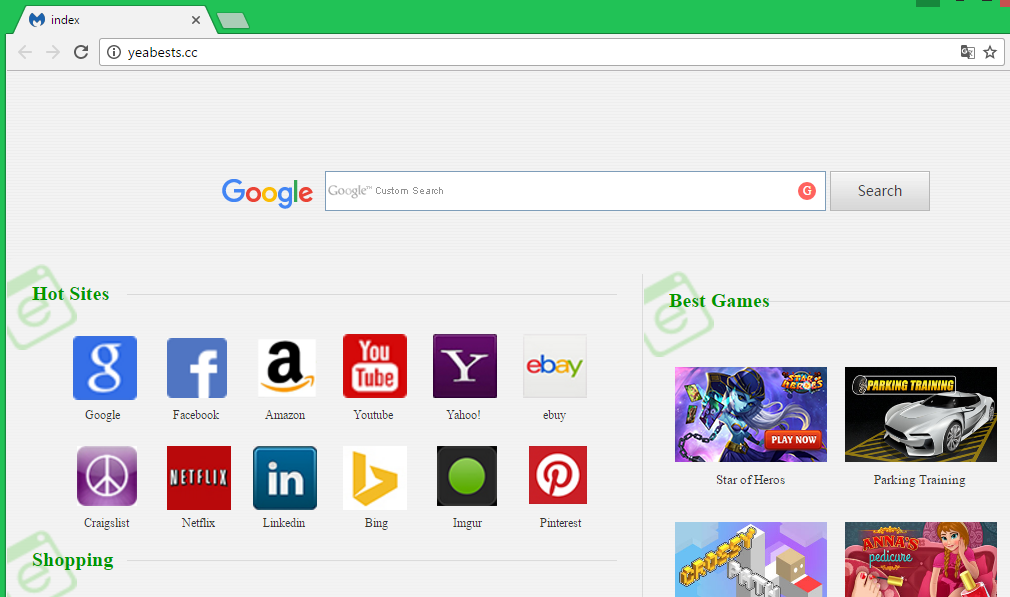Click the Amazon text link

pos(285,415)
